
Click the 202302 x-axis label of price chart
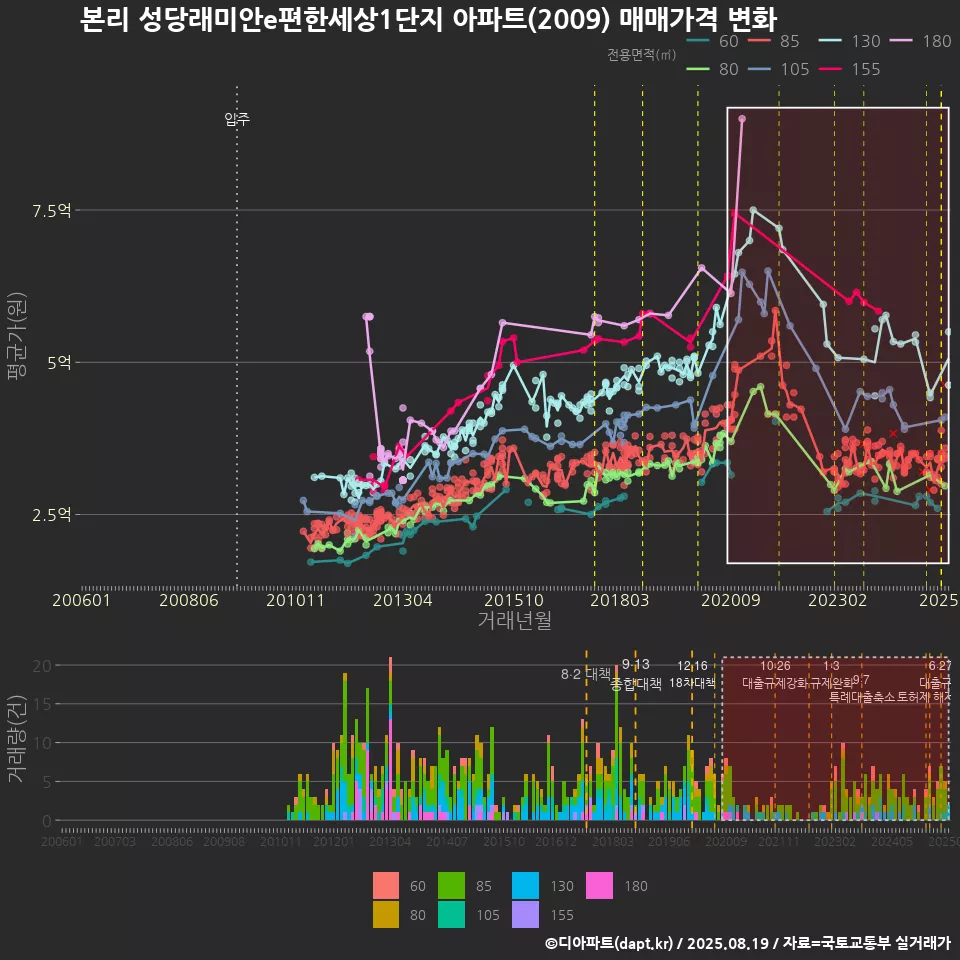pos(838,600)
